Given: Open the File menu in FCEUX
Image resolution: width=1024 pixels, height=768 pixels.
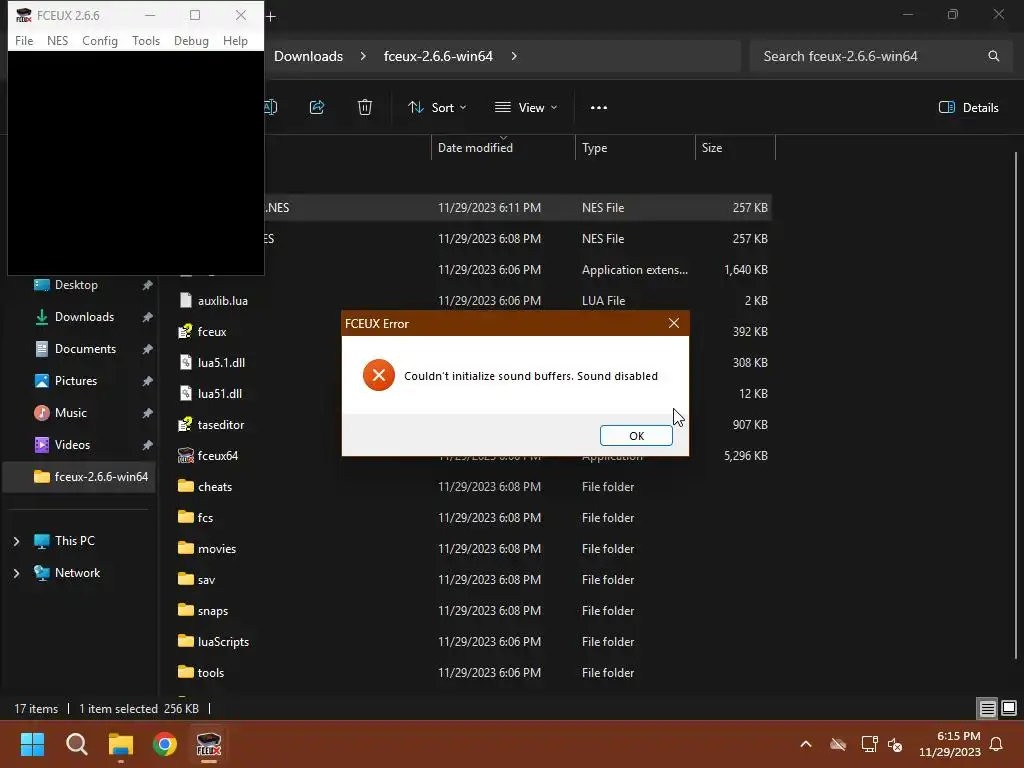Looking at the screenshot, I should point(24,40).
